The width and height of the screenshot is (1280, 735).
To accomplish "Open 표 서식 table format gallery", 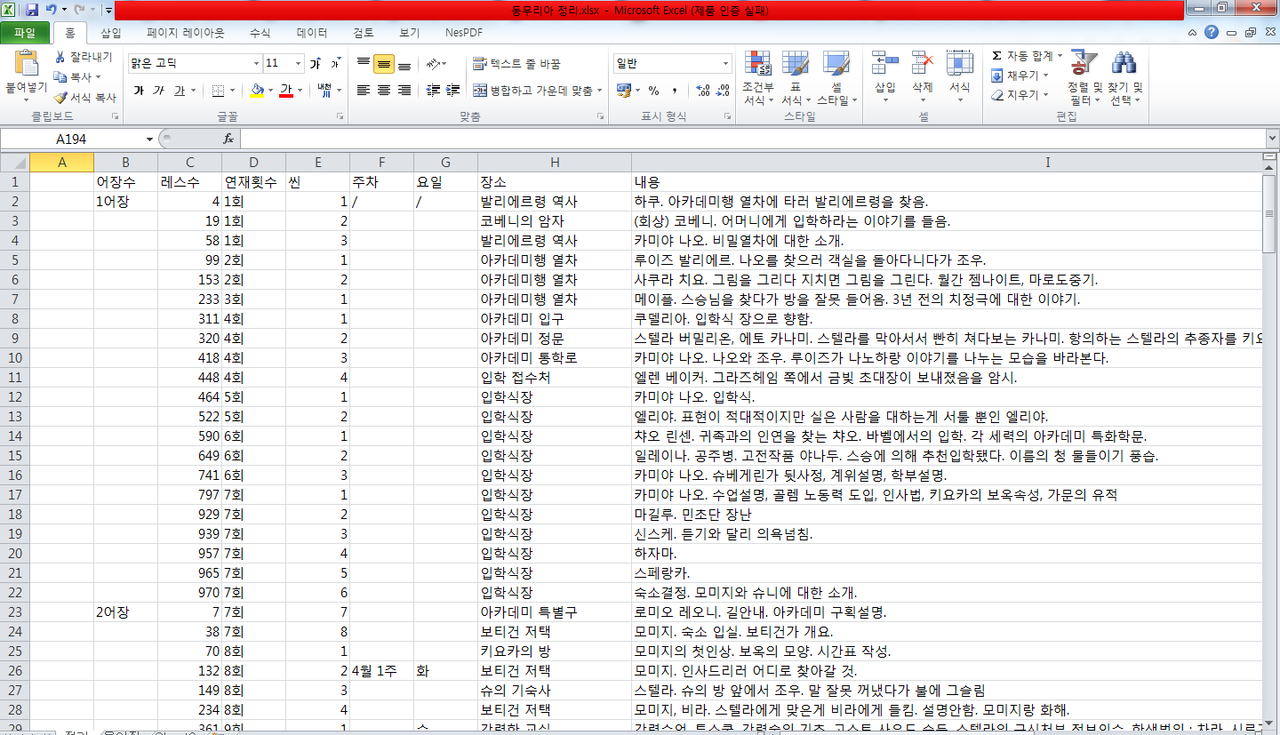I will (795, 79).
